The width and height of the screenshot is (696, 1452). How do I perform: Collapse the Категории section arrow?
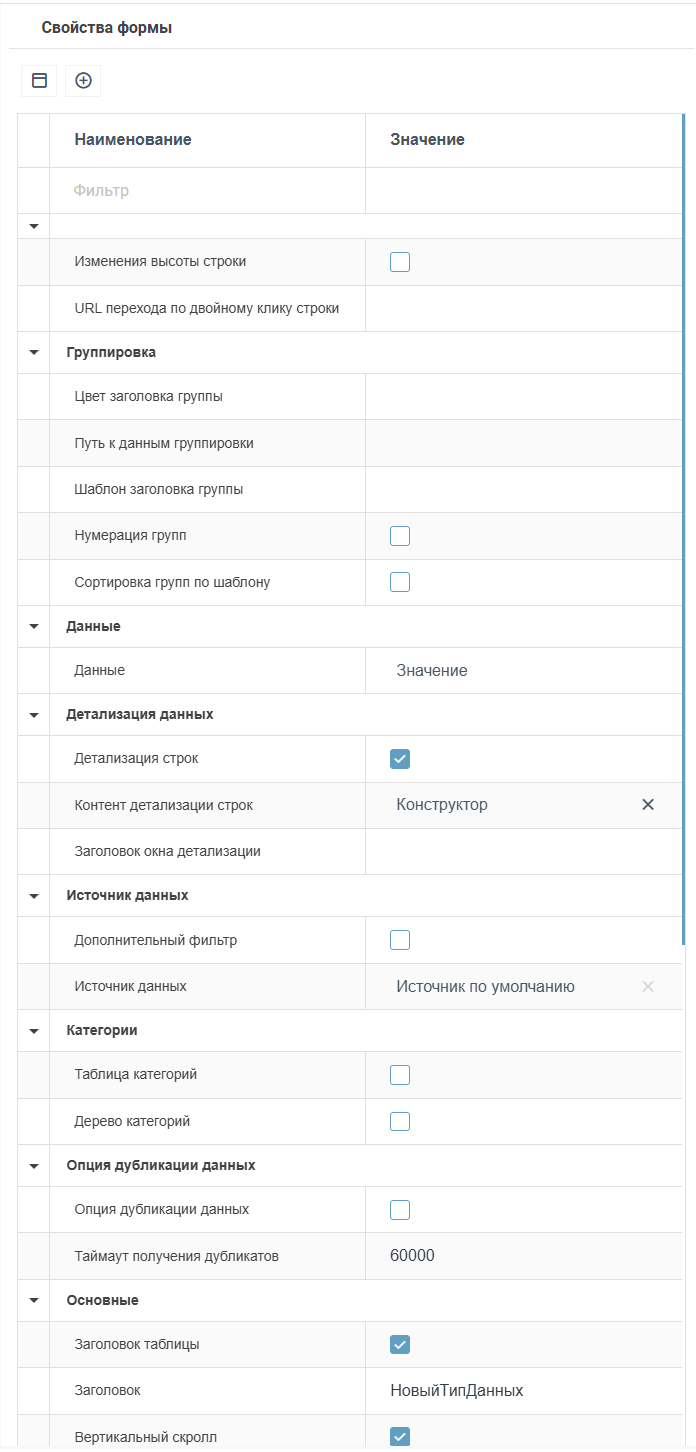pyautogui.click(x=34, y=1030)
